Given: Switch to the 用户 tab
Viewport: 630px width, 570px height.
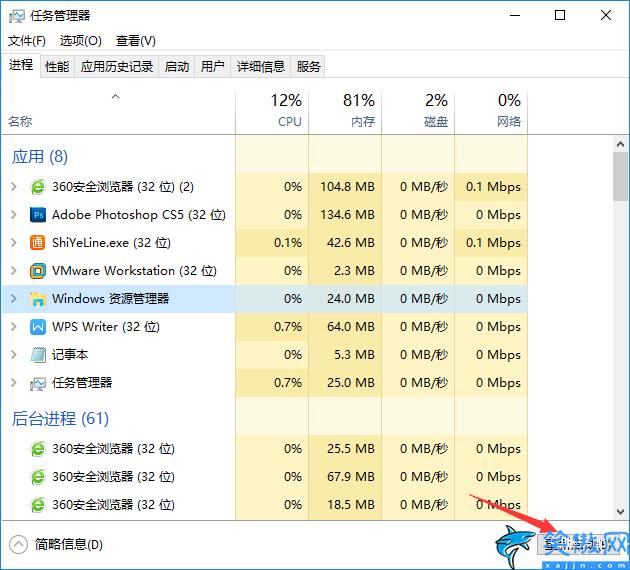Looking at the screenshot, I should point(213,66).
